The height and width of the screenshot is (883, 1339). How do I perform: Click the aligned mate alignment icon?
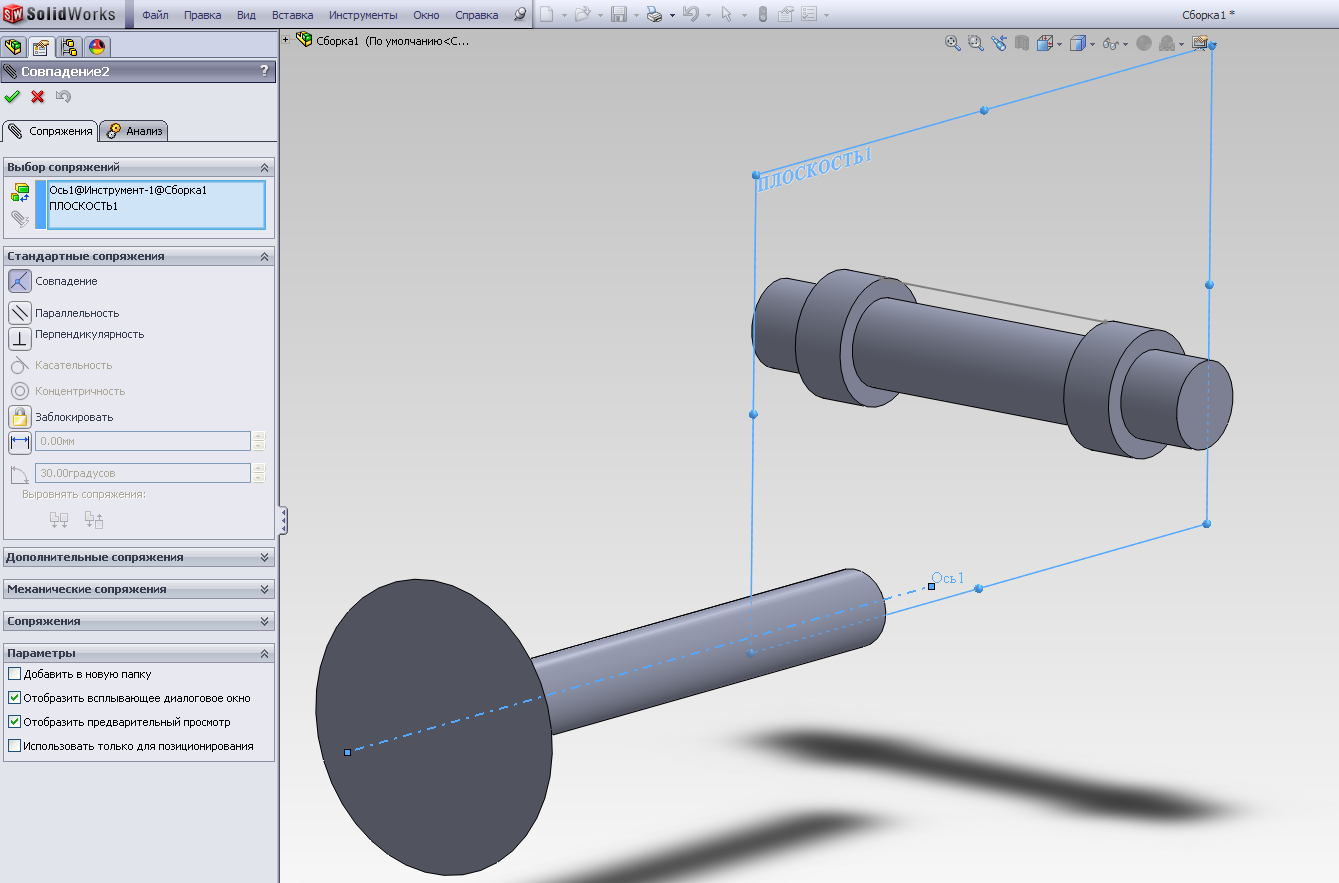(59, 519)
